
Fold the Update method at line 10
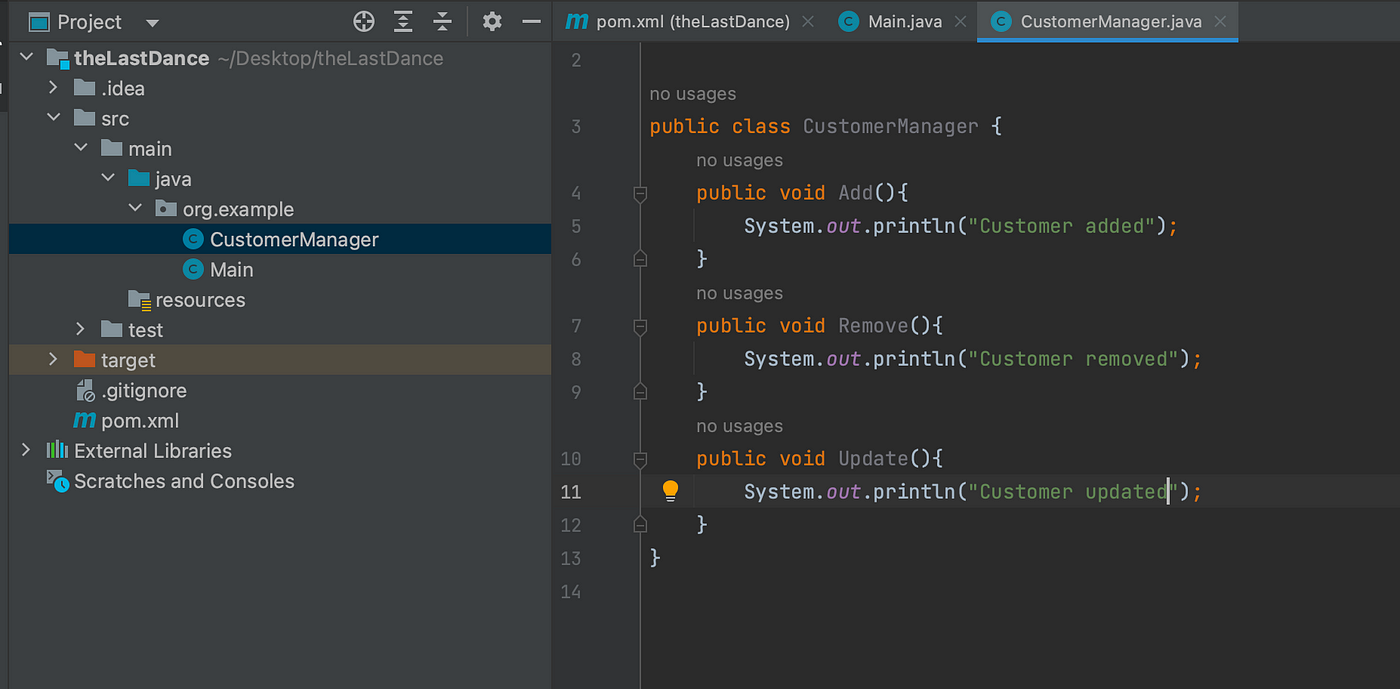click(x=640, y=459)
